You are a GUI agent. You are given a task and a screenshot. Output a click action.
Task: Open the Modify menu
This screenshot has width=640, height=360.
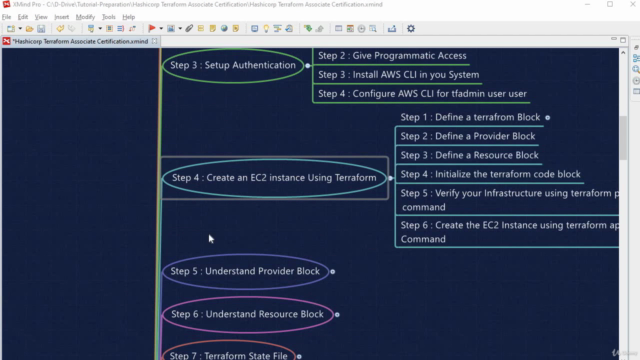(x=85, y=17)
